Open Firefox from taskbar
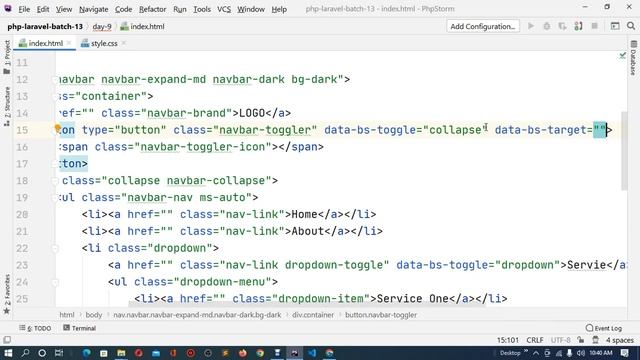This screenshot has height=360, width=640. (x=242, y=353)
